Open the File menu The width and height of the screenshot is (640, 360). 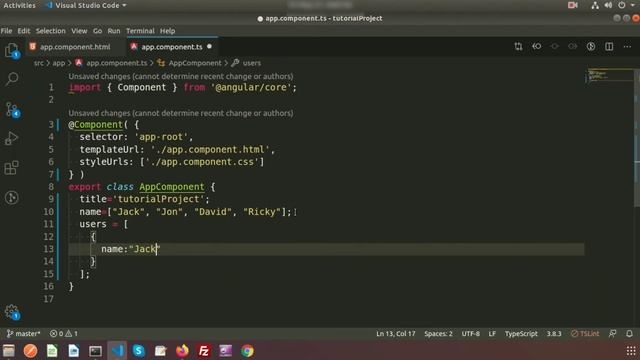coord(6,31)
